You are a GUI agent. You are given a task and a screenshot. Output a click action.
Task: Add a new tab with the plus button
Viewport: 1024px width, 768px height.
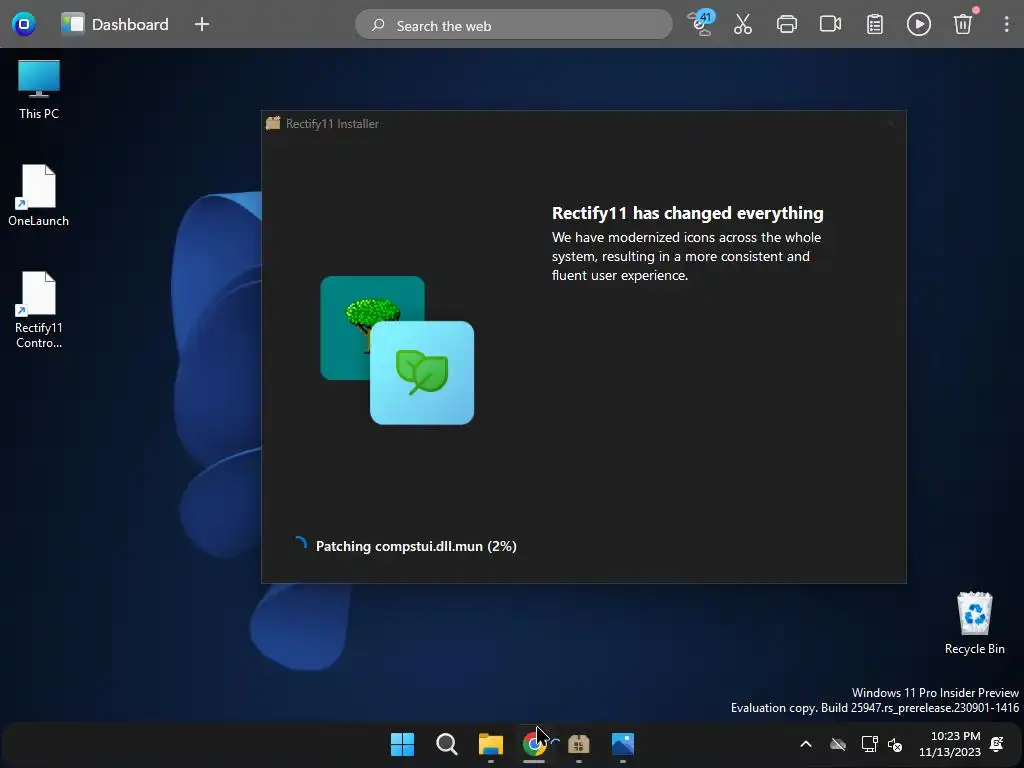click(202, 24)
